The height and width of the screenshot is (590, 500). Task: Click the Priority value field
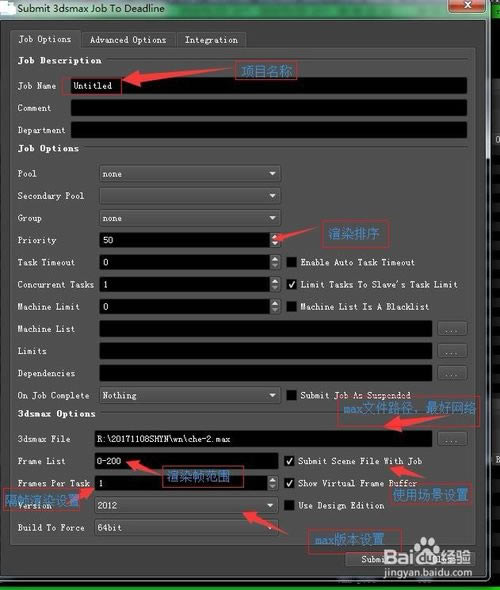(x=184, y=240)
